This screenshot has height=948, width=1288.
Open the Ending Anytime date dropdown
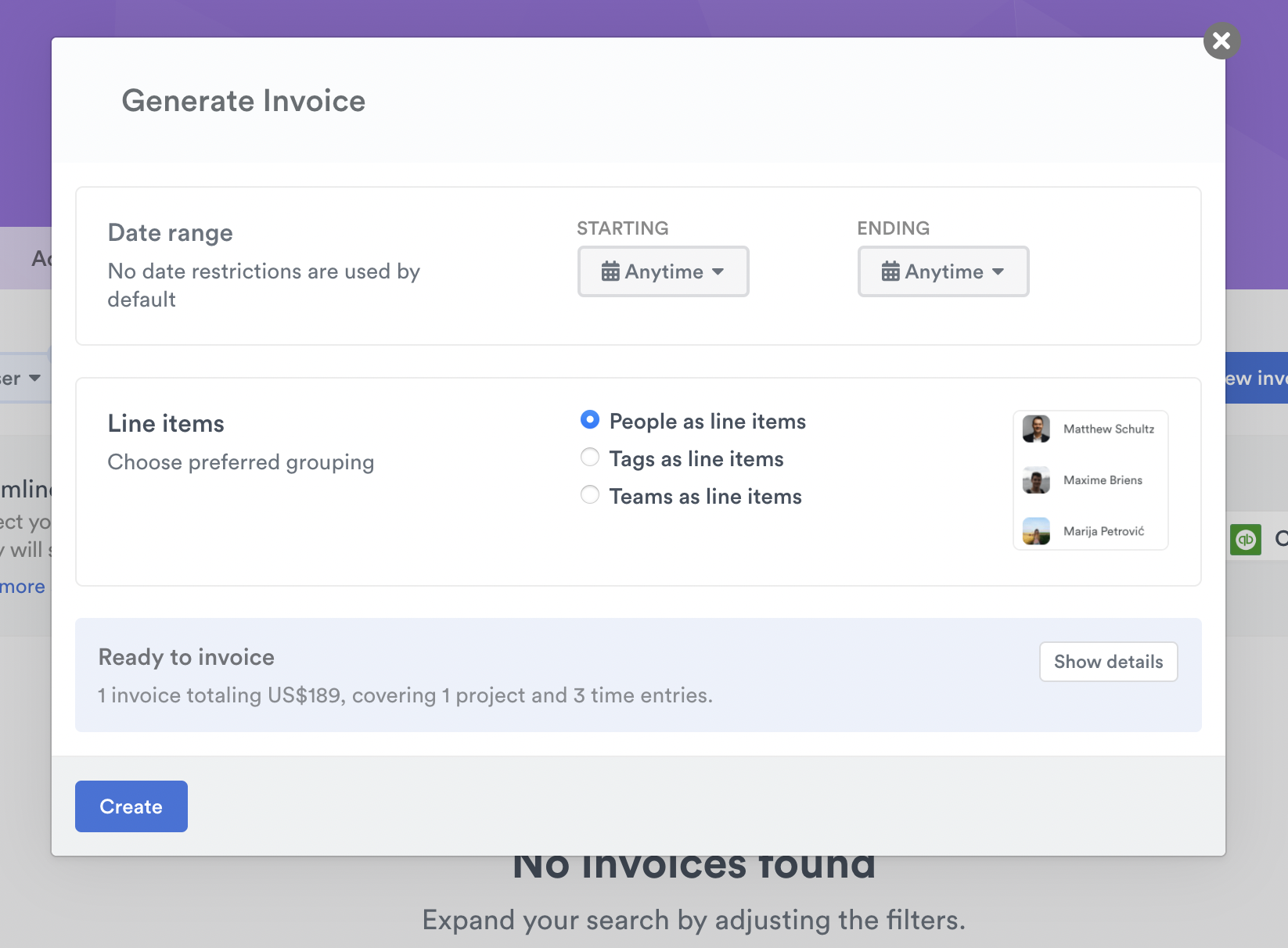pyautogui.click(x=943, y=271)
